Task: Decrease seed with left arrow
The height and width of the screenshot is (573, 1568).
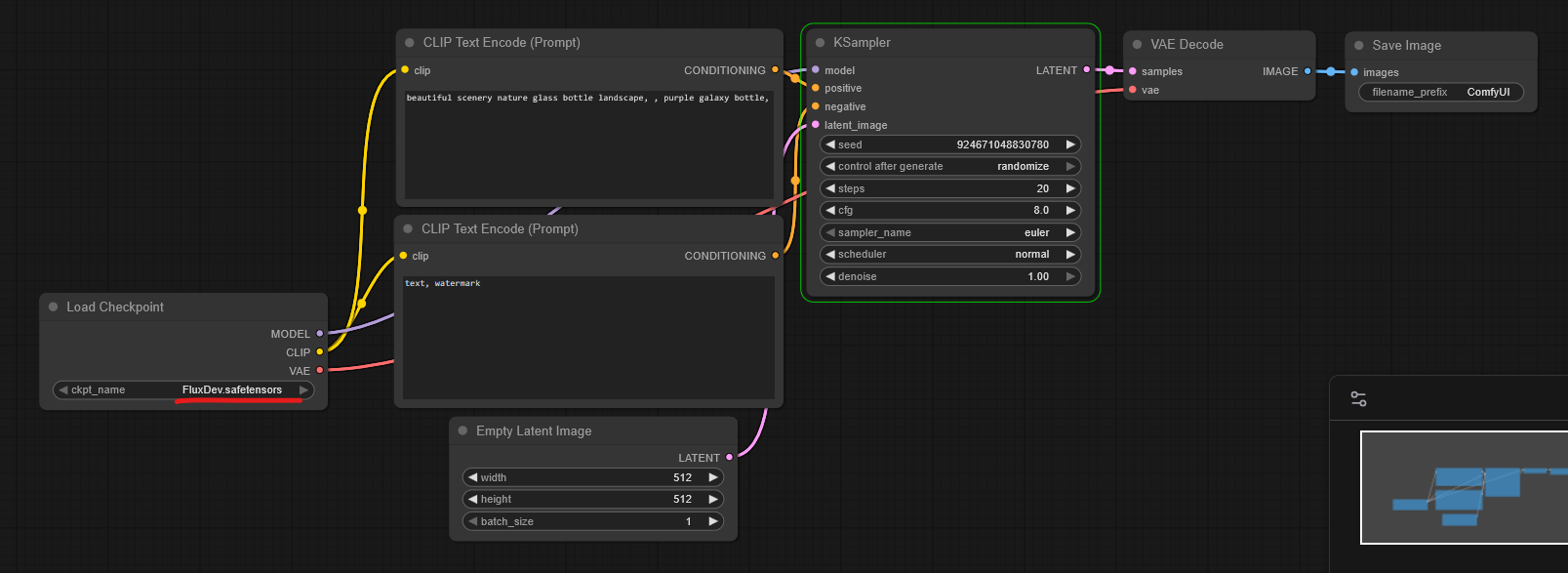Action: click(830, 144)
